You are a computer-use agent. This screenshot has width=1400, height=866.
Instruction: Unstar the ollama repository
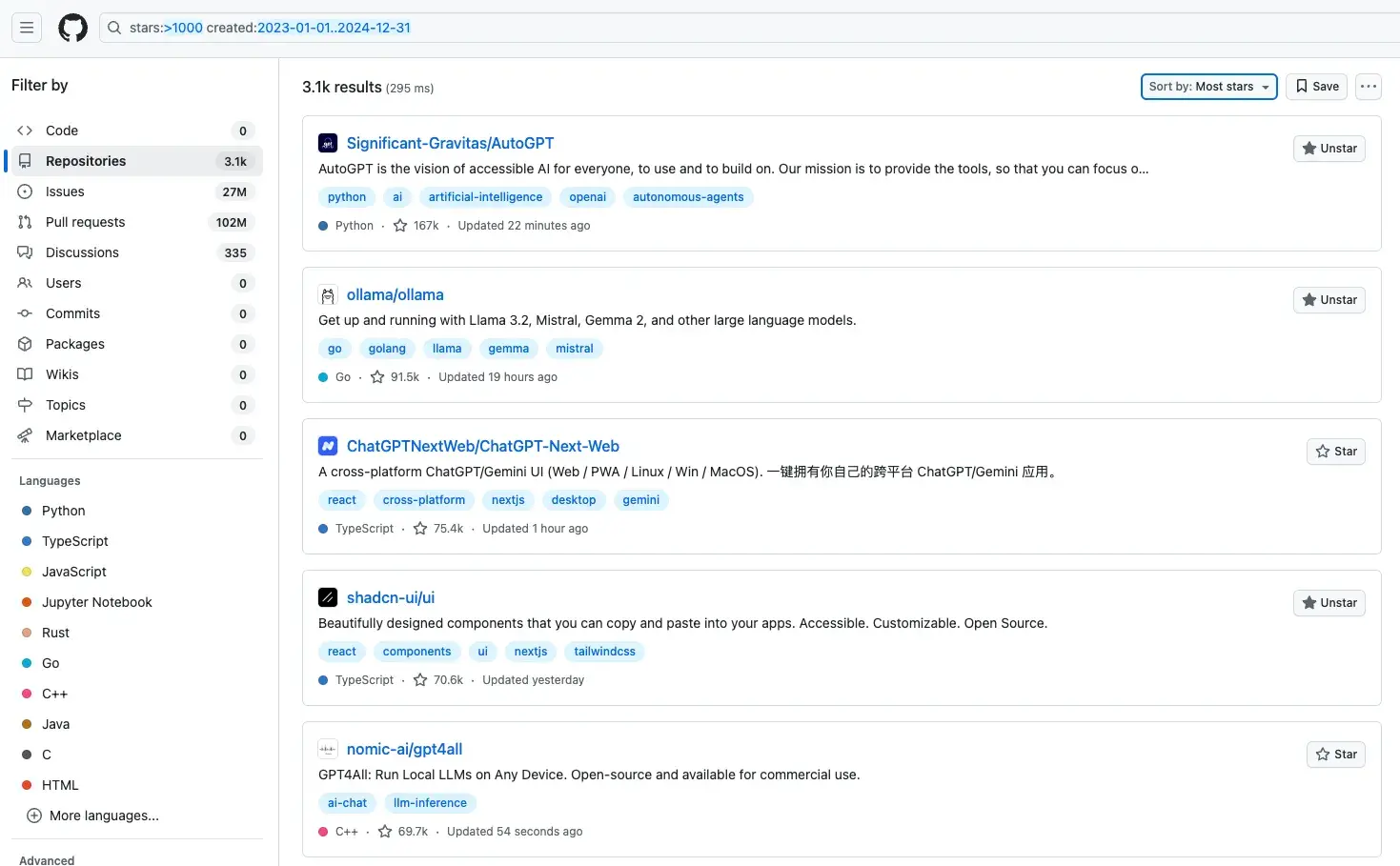1329,300
